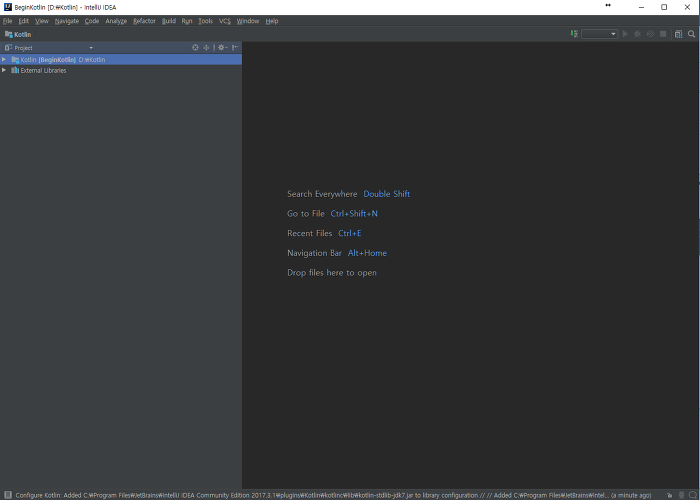Click the Ctrl+E shortcut text

tap(350, 233)
